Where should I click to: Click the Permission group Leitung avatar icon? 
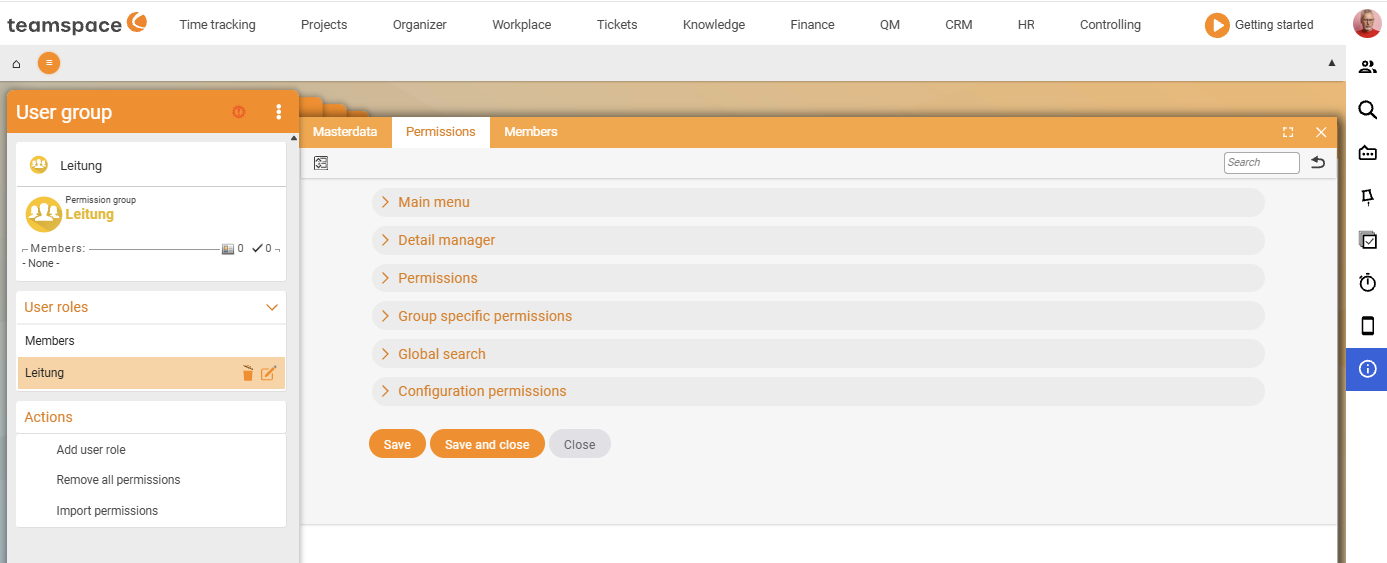[43, 214]
